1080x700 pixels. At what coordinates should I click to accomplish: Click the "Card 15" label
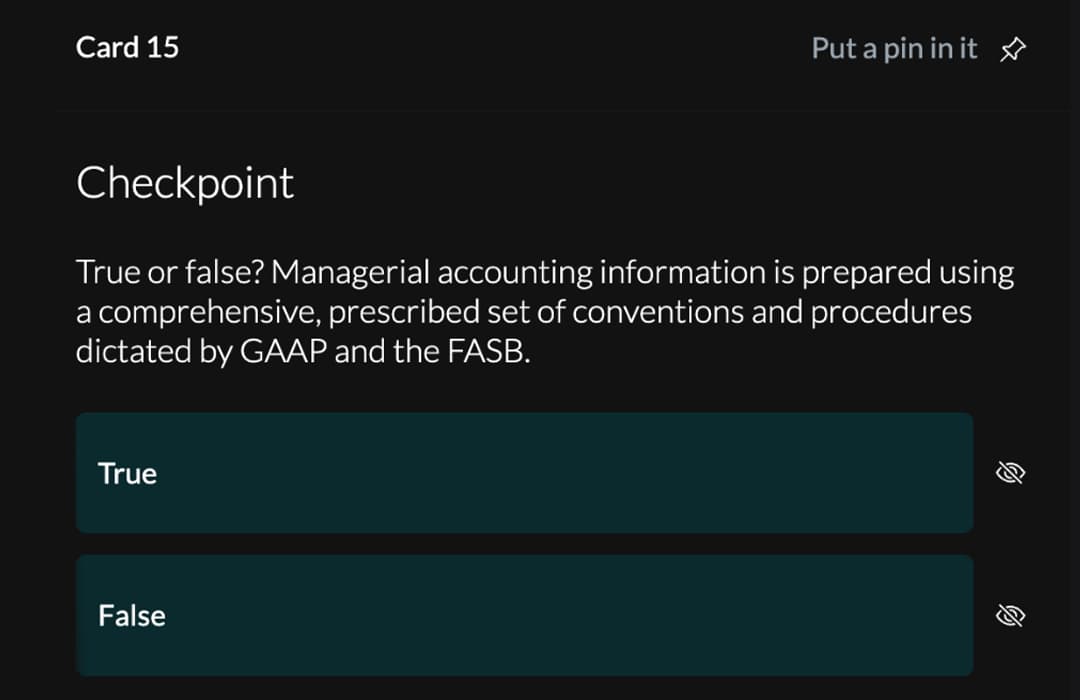(x=127, y=47)
